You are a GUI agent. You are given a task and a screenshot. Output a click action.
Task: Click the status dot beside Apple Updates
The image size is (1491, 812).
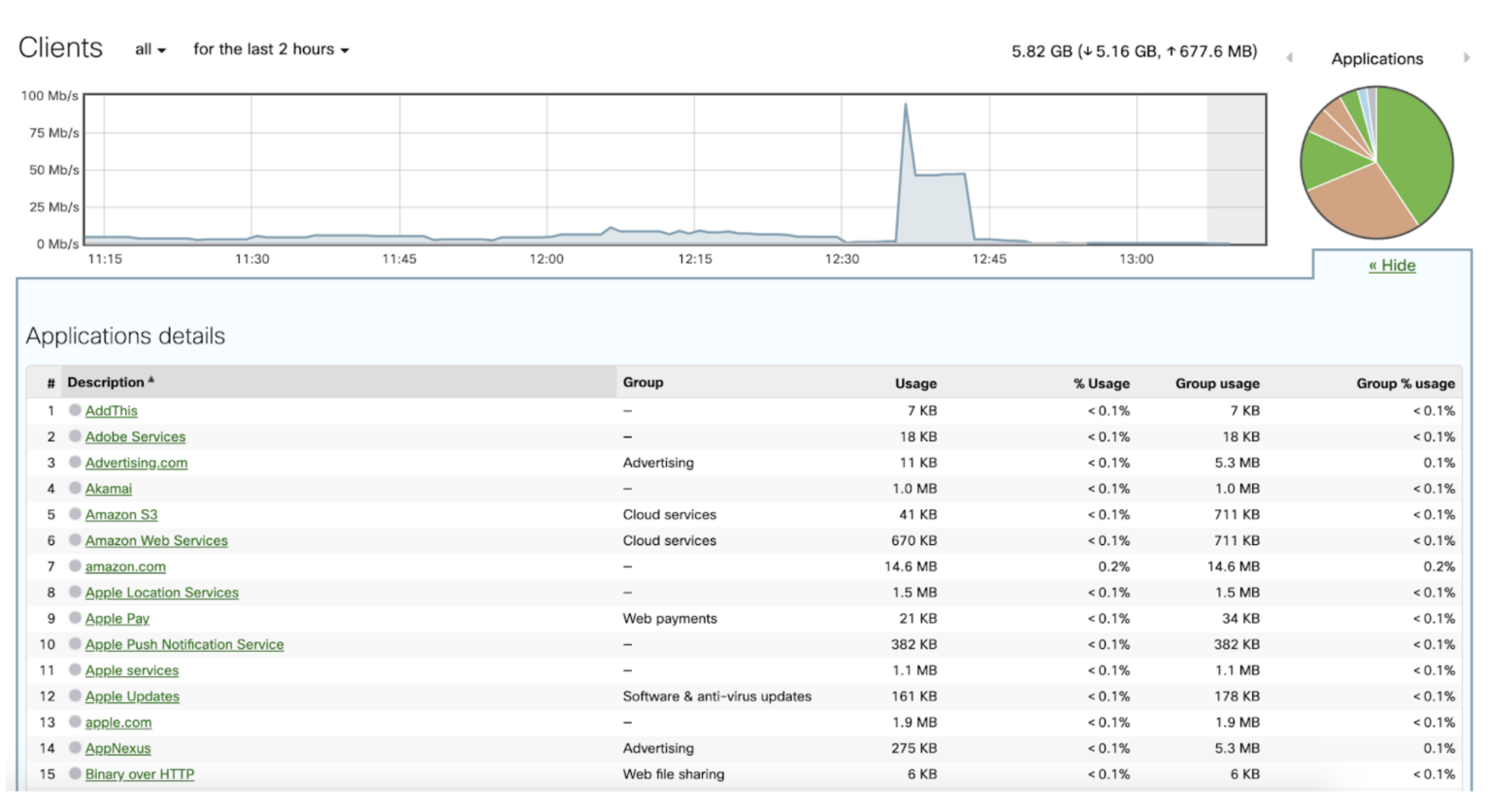(x=75, y=696)
